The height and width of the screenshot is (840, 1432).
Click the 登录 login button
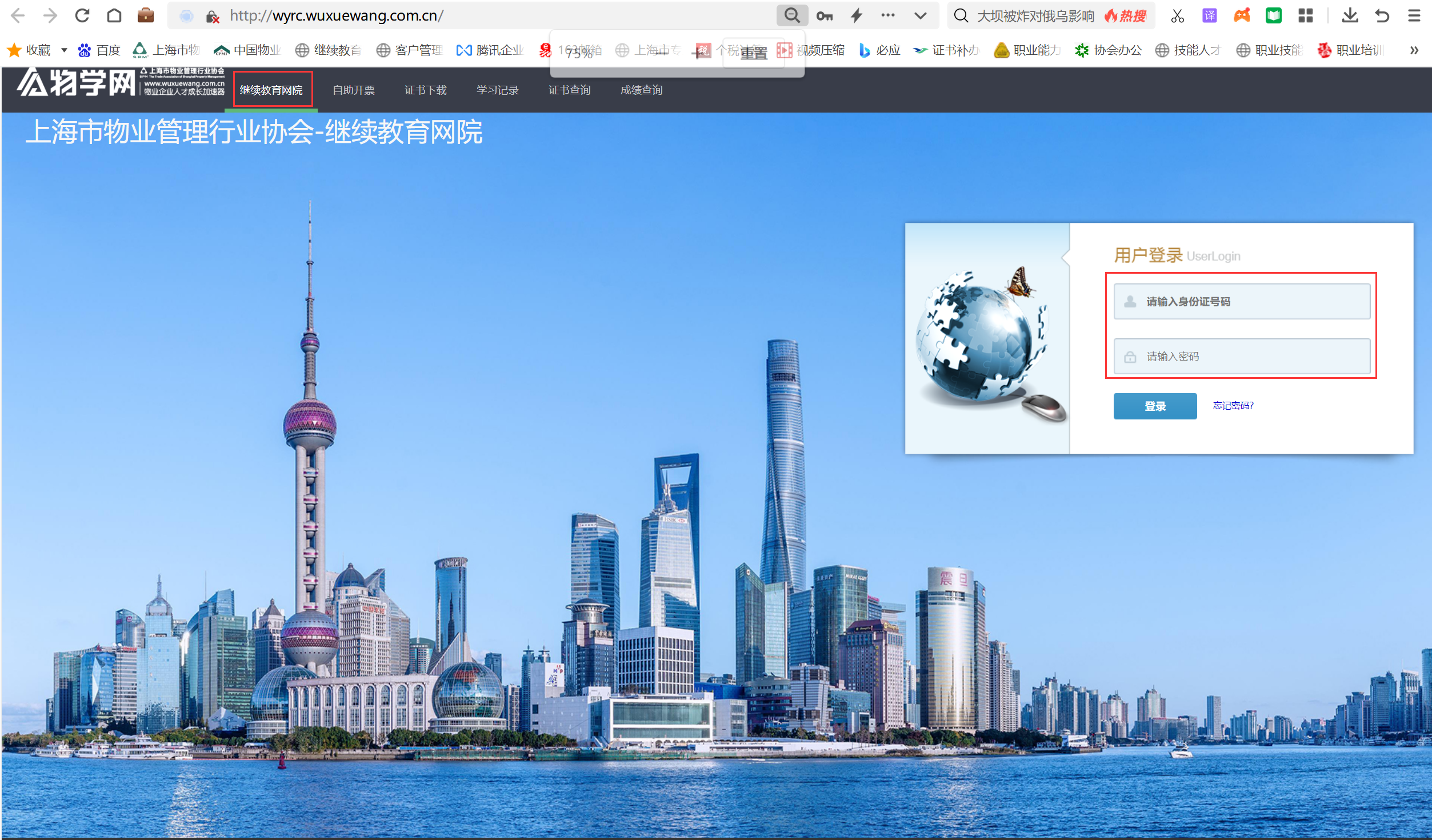[1154, 406]
